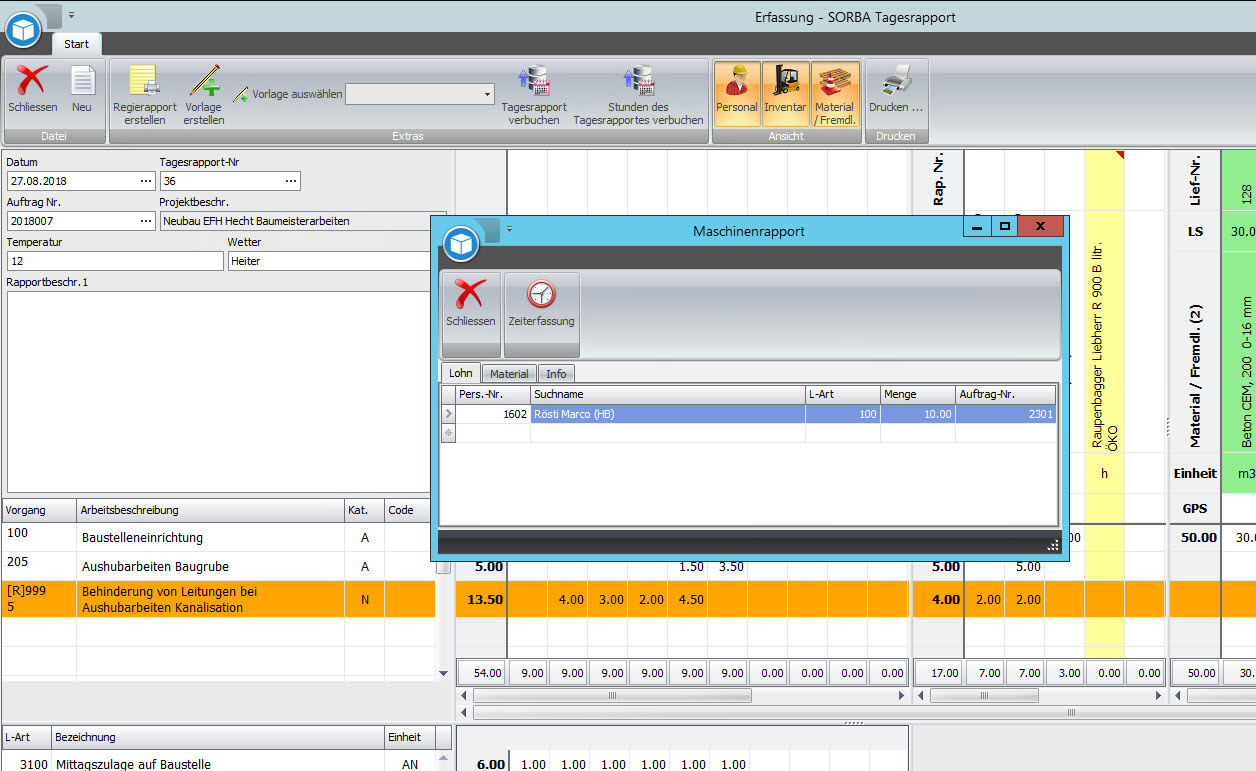Click Auftrag-Nr. cell 2301
The height and width of the screenshot is (771, 1256).
pyautogui.click(x=1006, y=414)
